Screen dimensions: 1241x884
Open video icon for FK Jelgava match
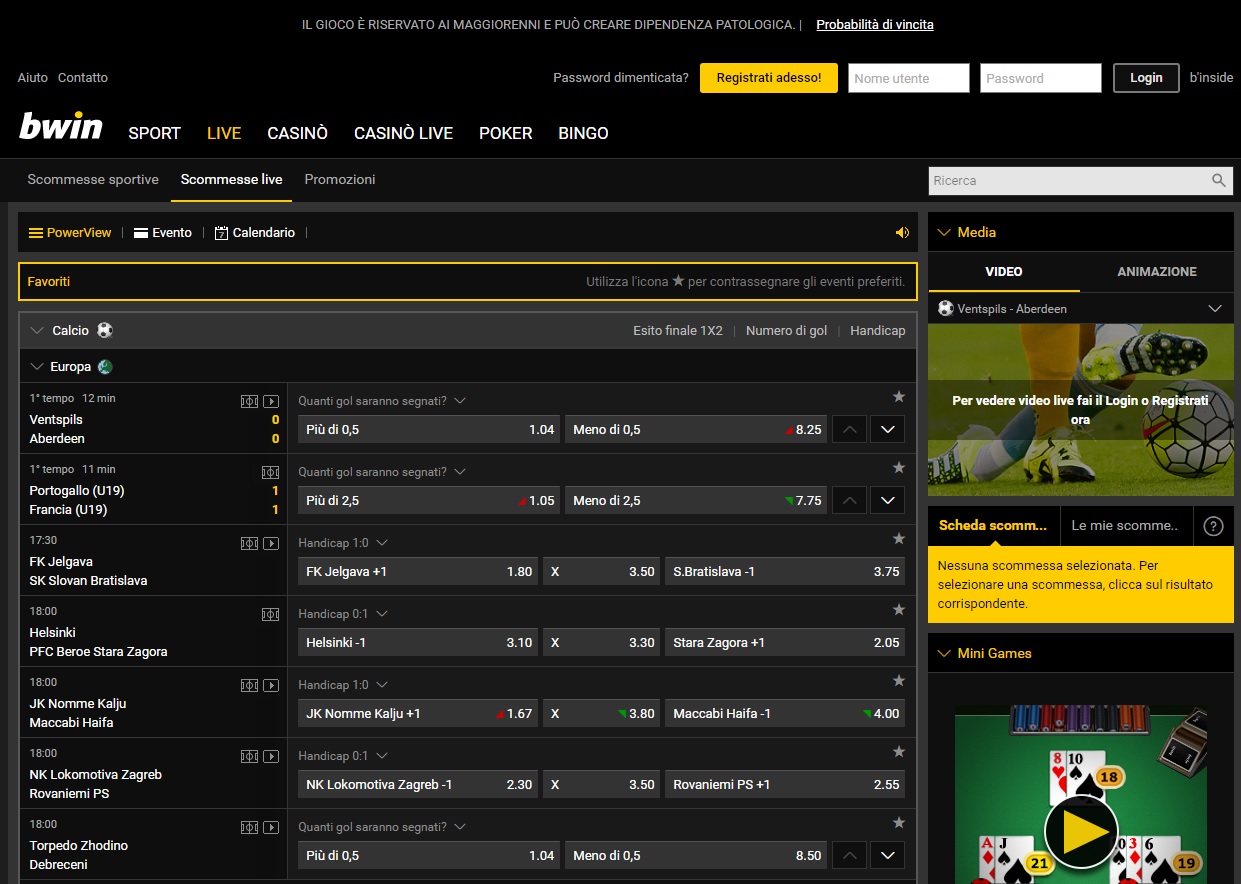pos(271,543)
